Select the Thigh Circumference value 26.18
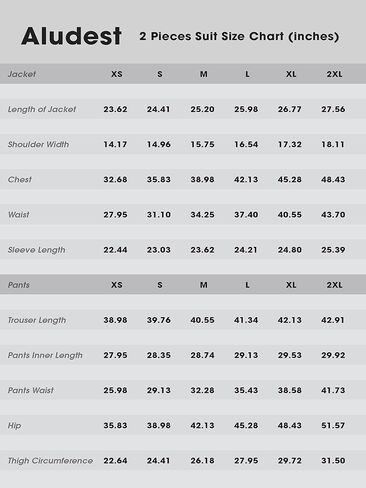This screenshot has width=366, height=488. point(202,461)
